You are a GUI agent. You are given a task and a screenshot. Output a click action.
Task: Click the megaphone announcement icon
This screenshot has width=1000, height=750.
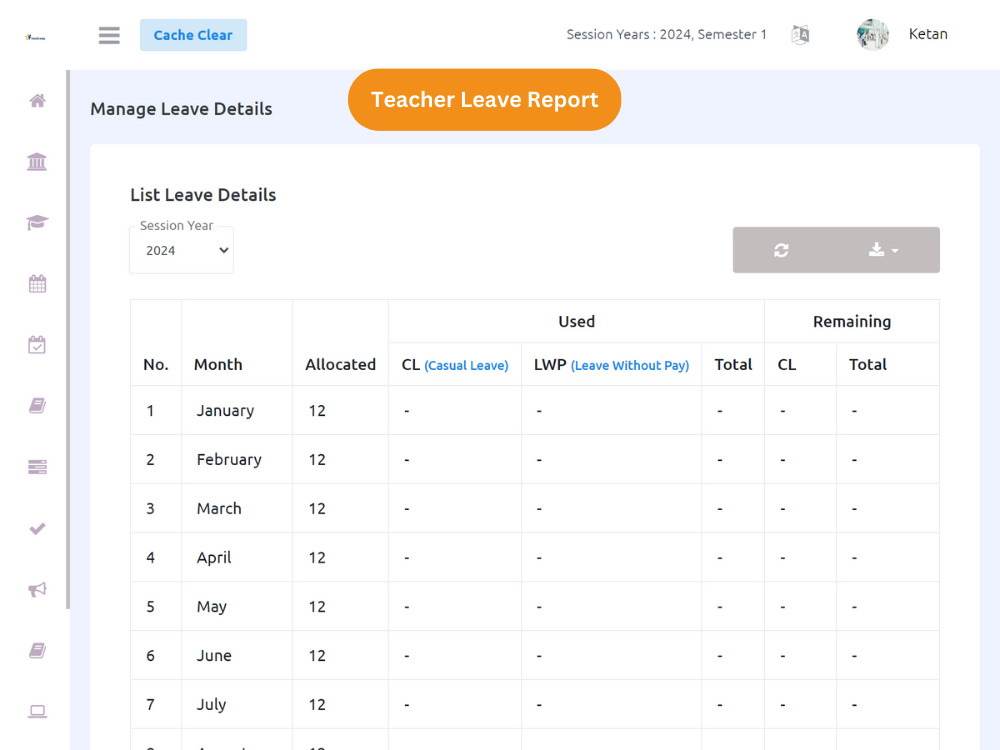(x=37, y=589)
